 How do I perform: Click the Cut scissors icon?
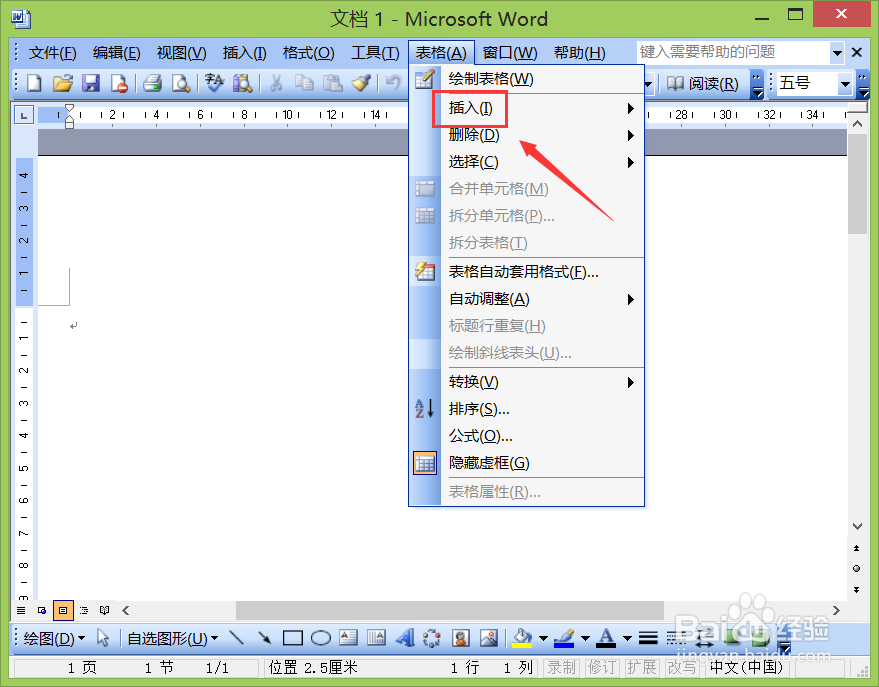tap(275, 83)
